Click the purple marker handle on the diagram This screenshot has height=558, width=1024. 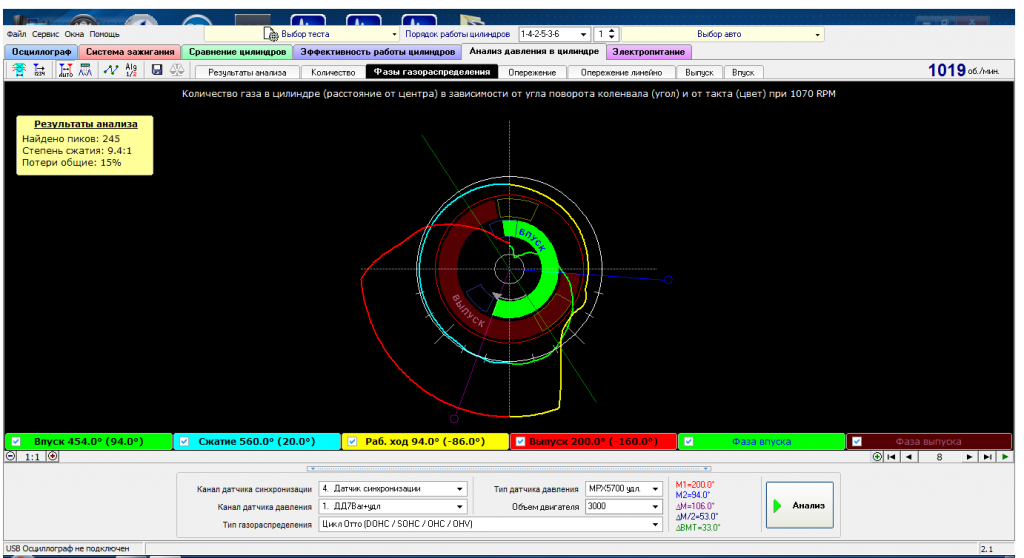[455, 419]
